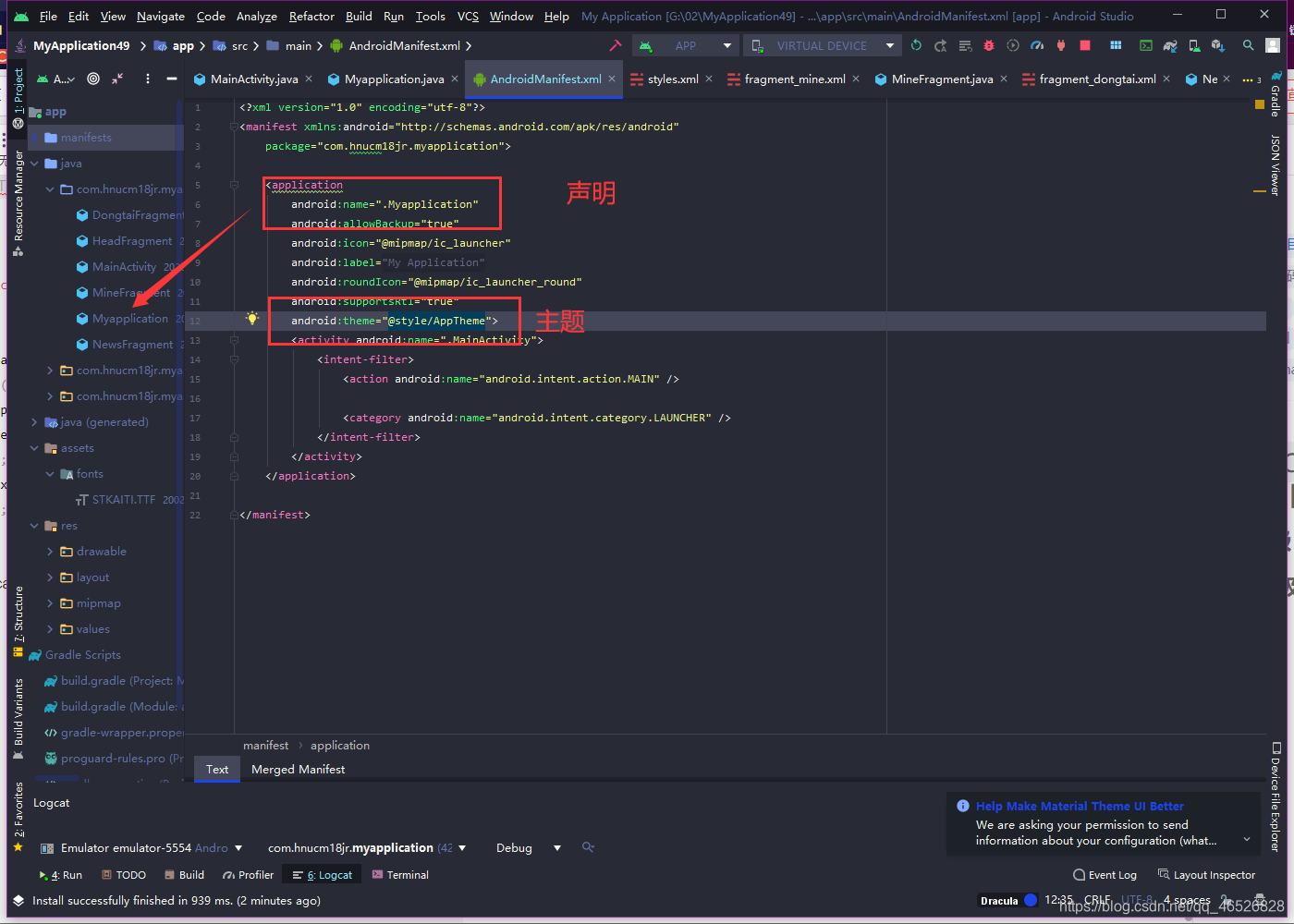Click the Sync Project with Gradle icon
Viewport: 1294px width, 924px height.
click(x=1170, y=45)
